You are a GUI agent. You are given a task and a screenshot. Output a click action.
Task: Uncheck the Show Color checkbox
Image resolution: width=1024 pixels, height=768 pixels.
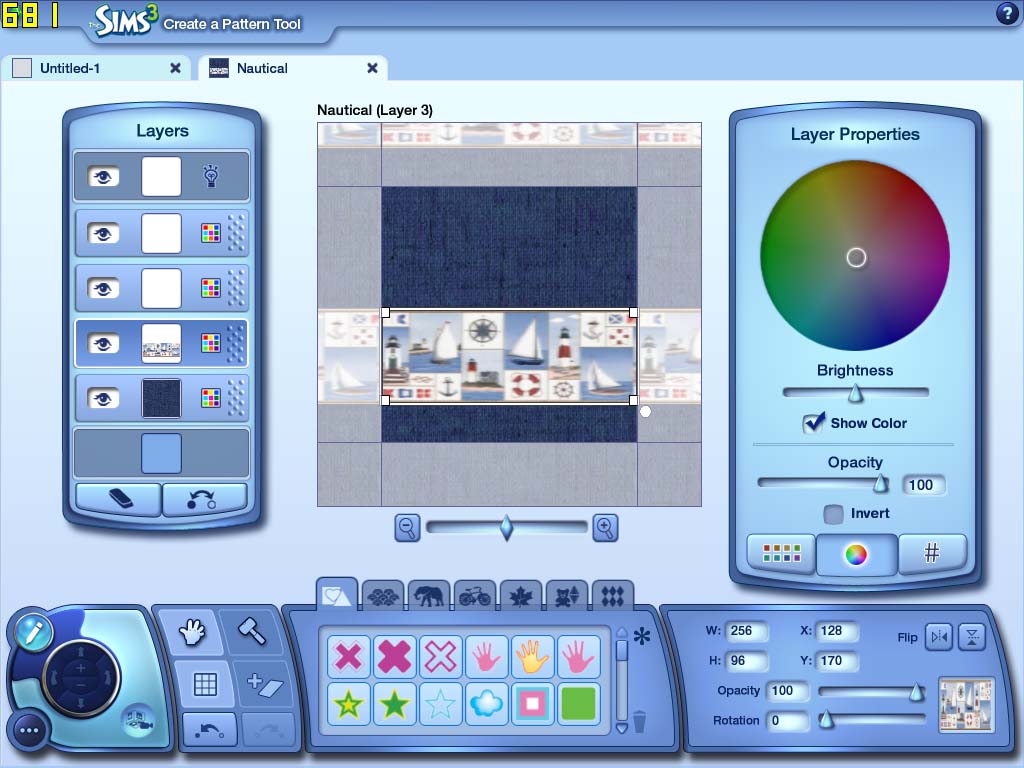click(814, 423)
